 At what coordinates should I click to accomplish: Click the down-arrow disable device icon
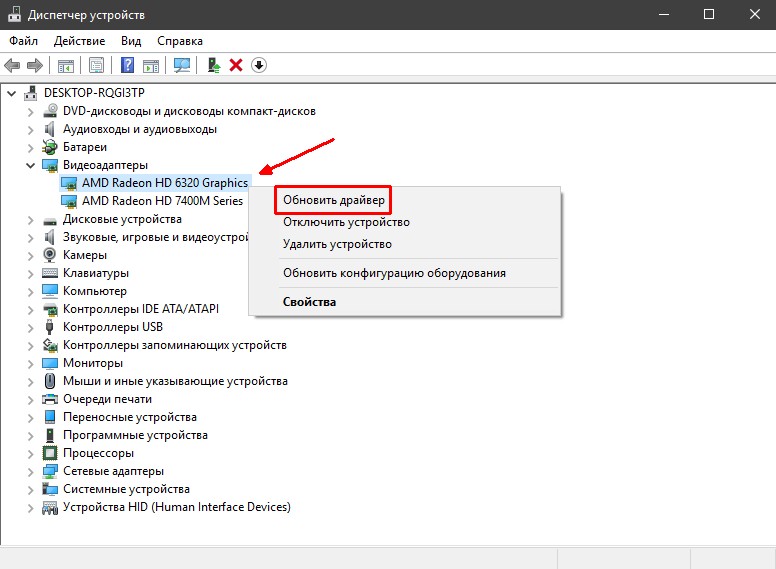pyautogui.click(x=259, y=65)
